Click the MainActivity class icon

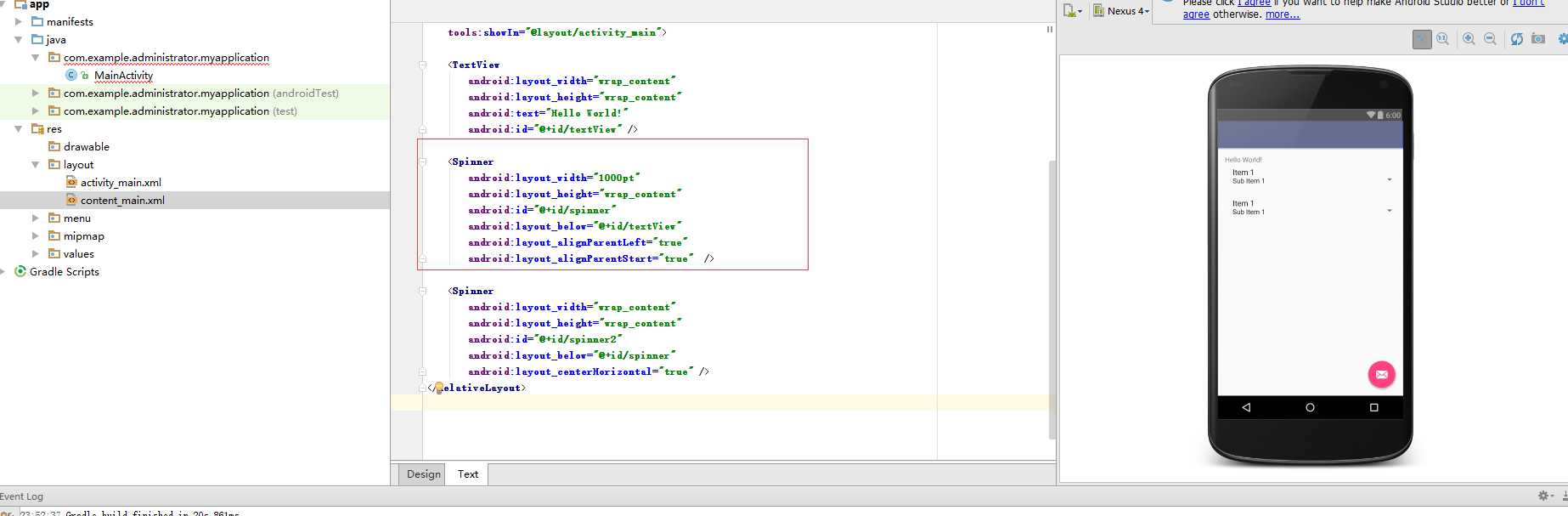coord(71,75)
